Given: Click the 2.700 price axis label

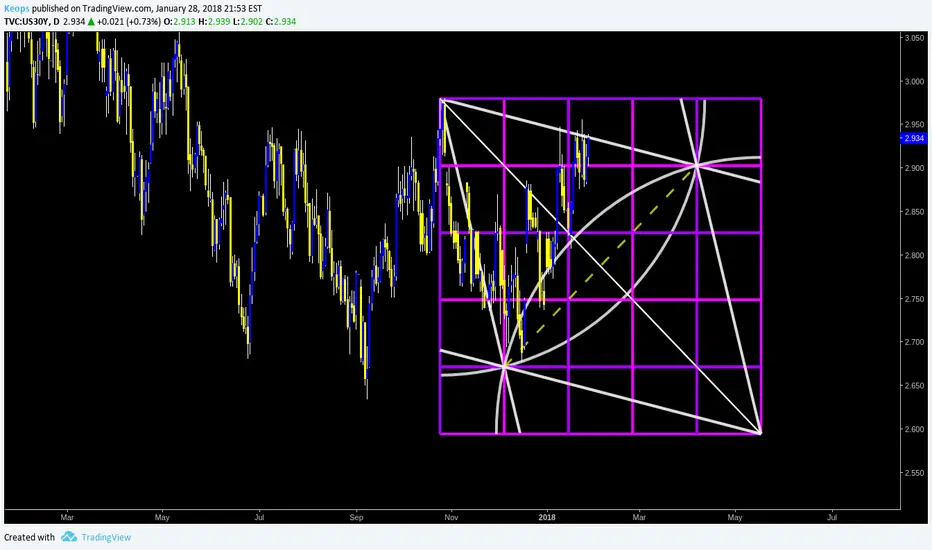Looking at the screenshot, I should pyautogui.click(x=914, y=342).
